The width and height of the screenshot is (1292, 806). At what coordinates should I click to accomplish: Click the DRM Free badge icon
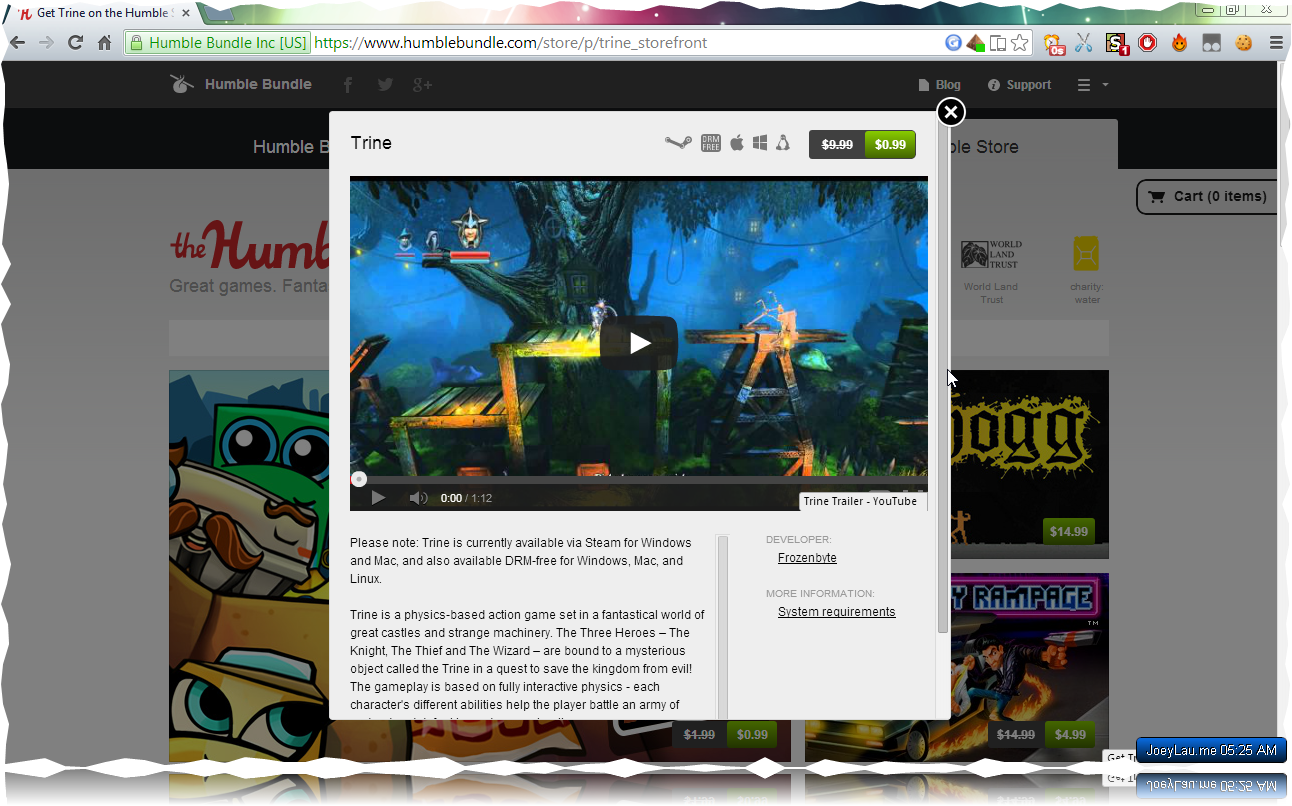[x=710, y=143]
